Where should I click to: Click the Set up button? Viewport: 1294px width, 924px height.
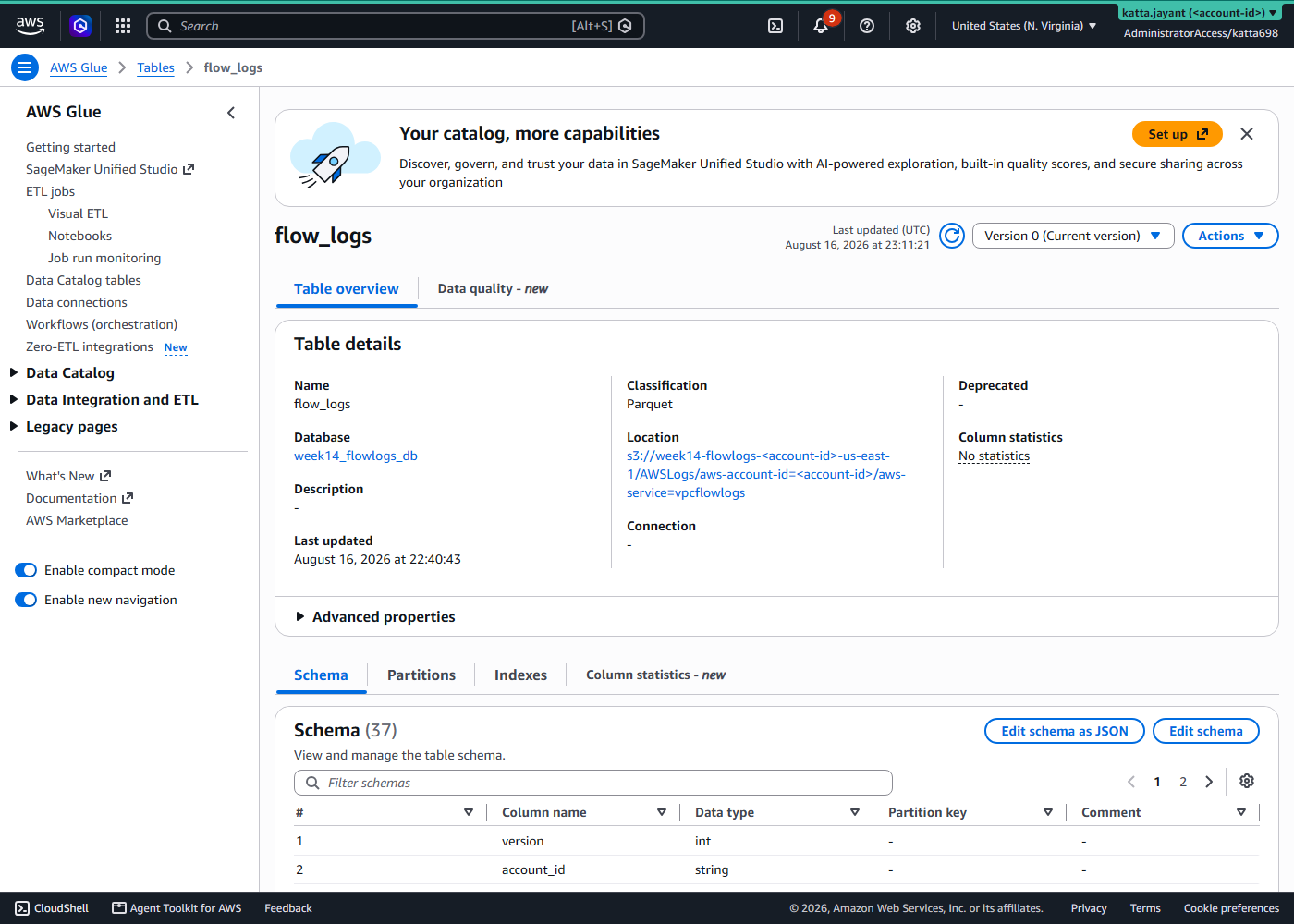[x=1177, y=134]
